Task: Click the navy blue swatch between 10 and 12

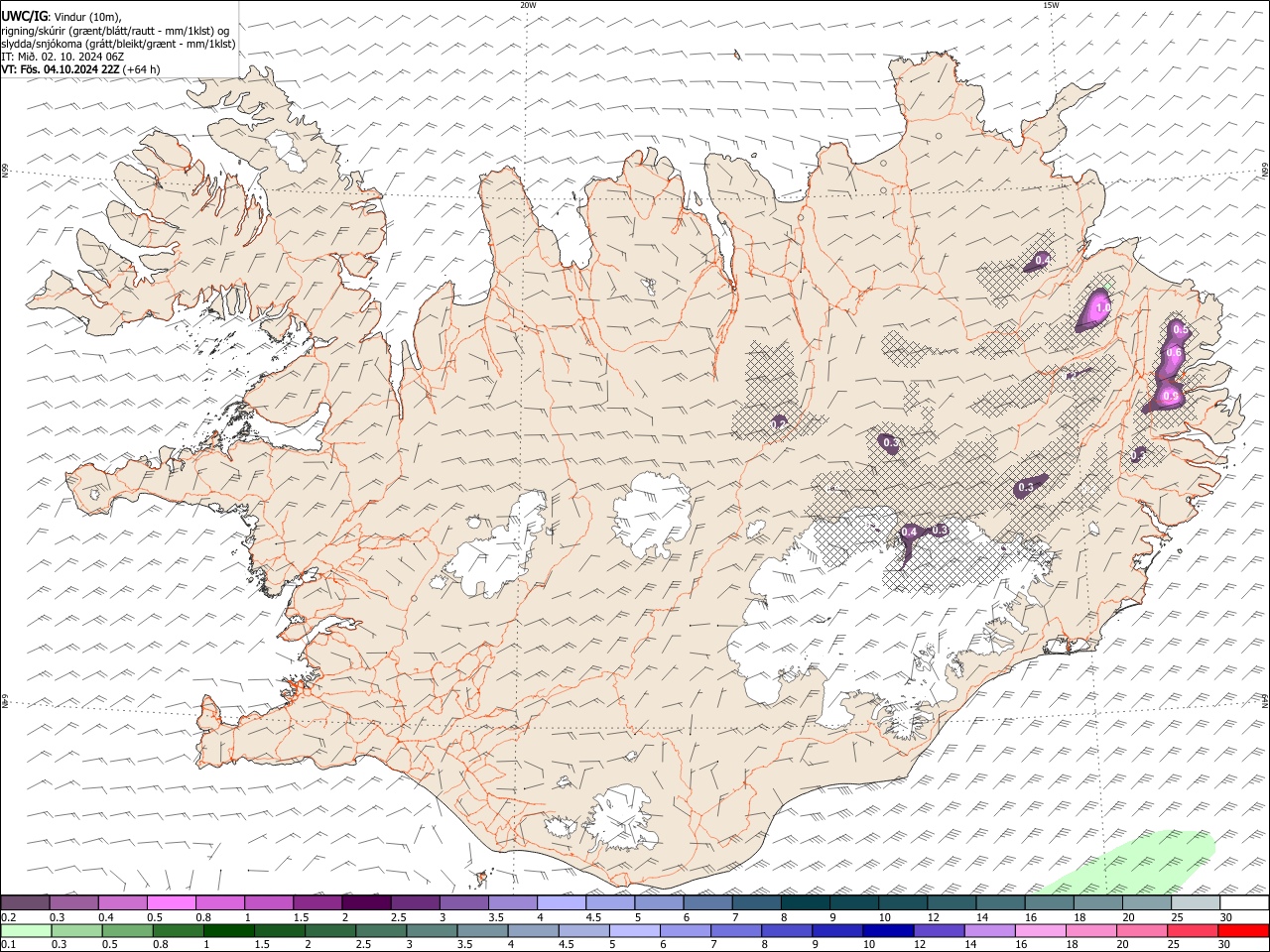Action: click(888, 931)
